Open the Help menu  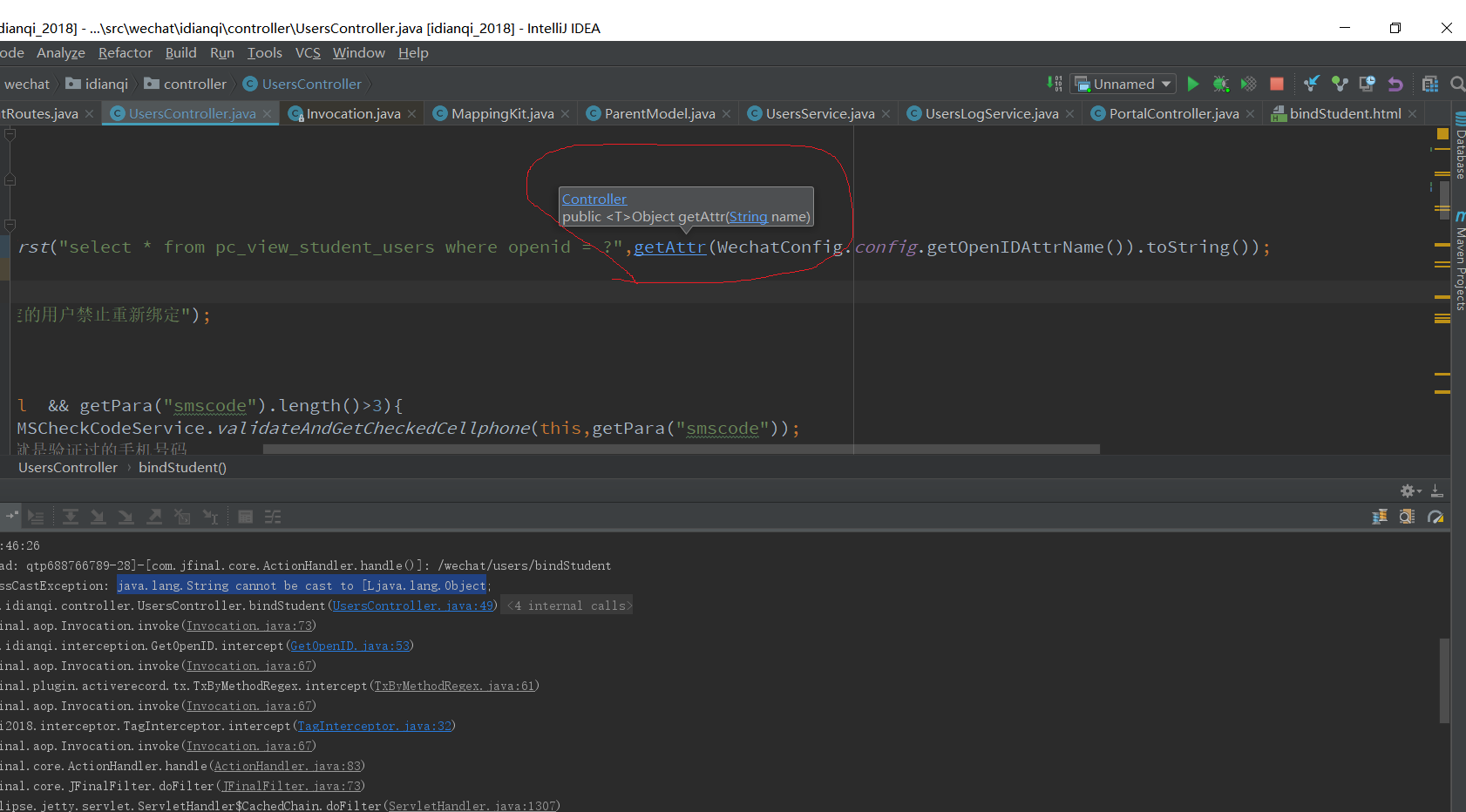413,53
